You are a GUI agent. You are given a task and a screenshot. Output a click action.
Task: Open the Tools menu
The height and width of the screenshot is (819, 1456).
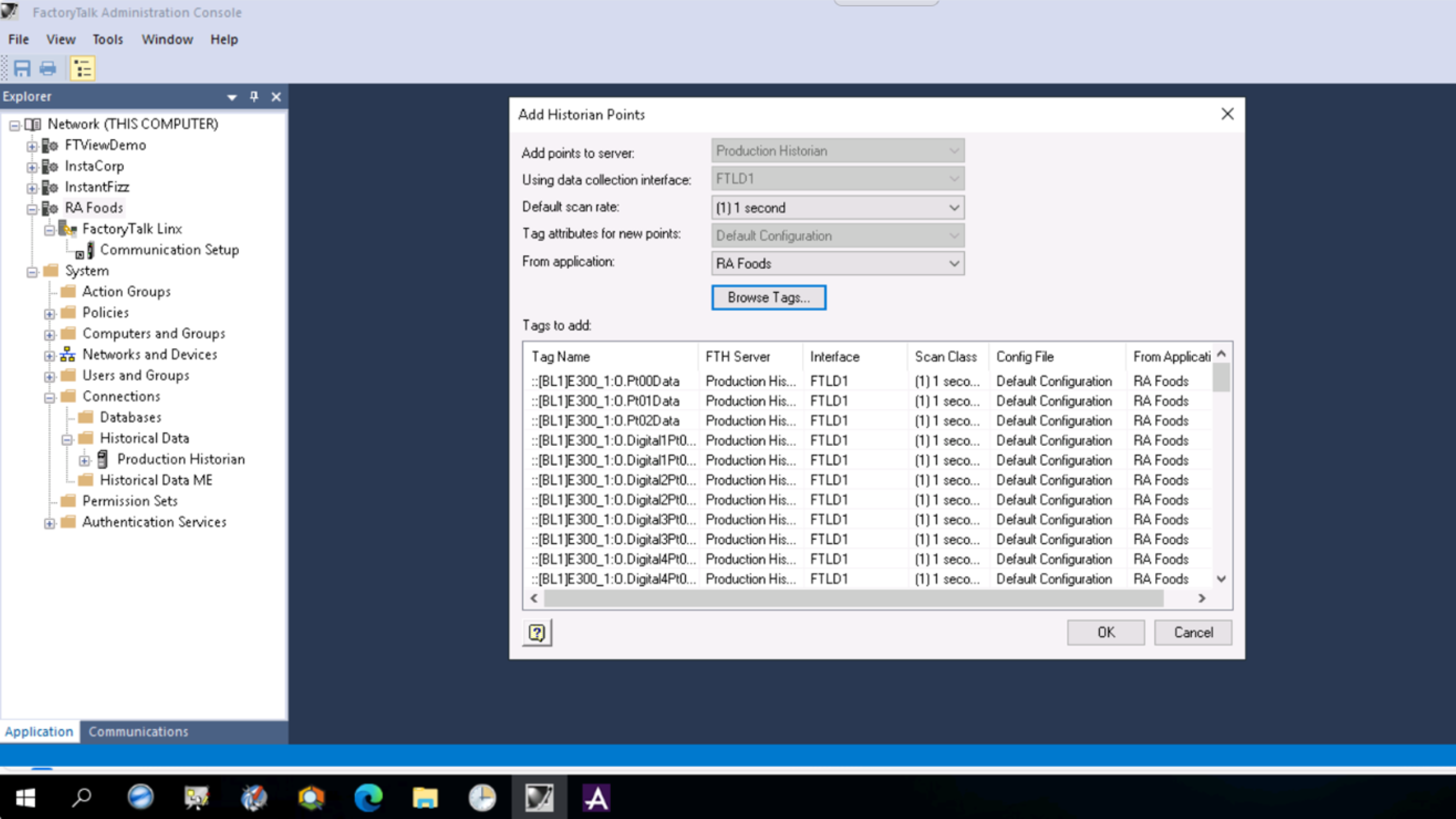tap(107, 39)
